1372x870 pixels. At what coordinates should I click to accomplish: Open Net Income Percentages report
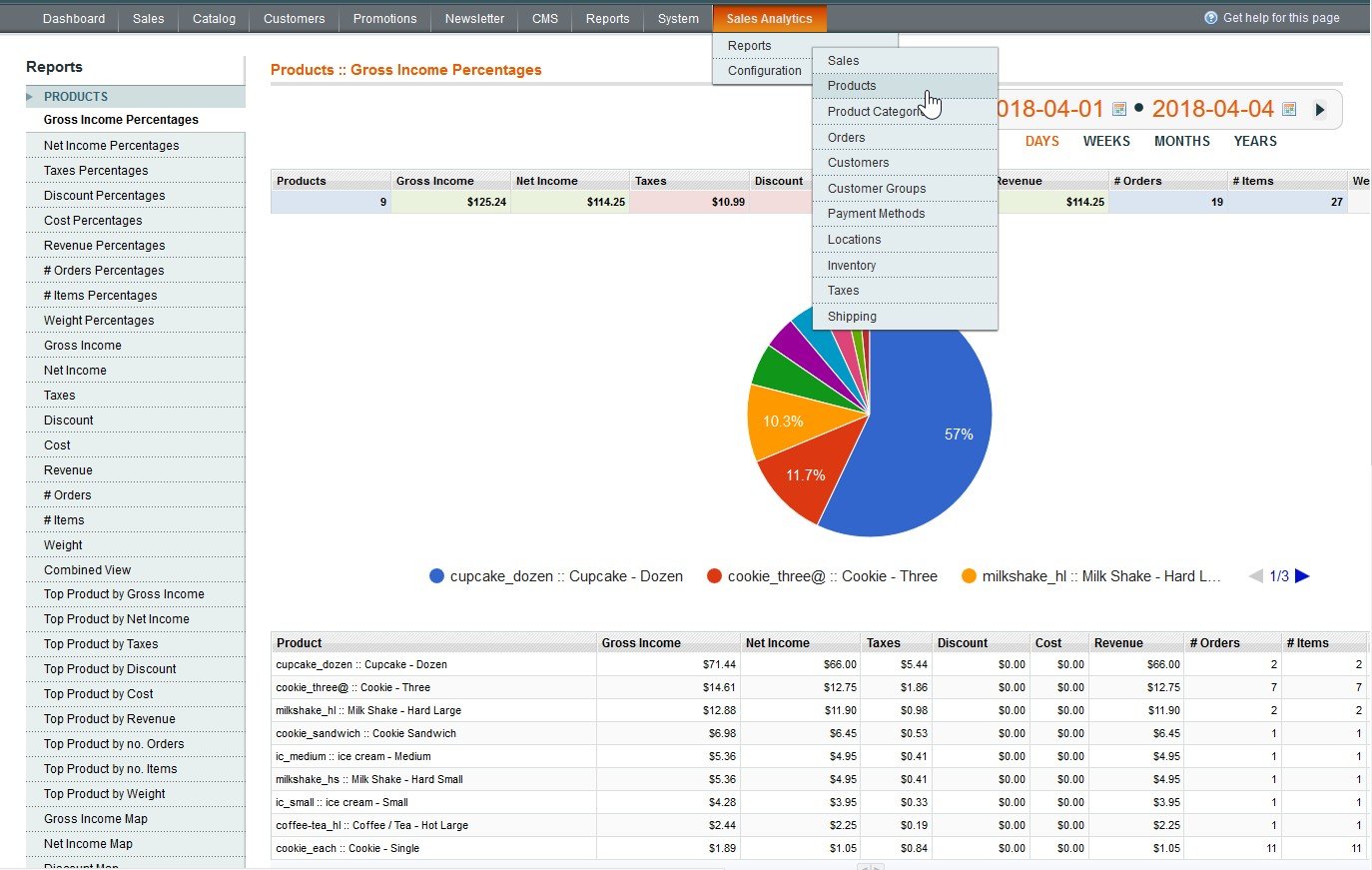111,146
